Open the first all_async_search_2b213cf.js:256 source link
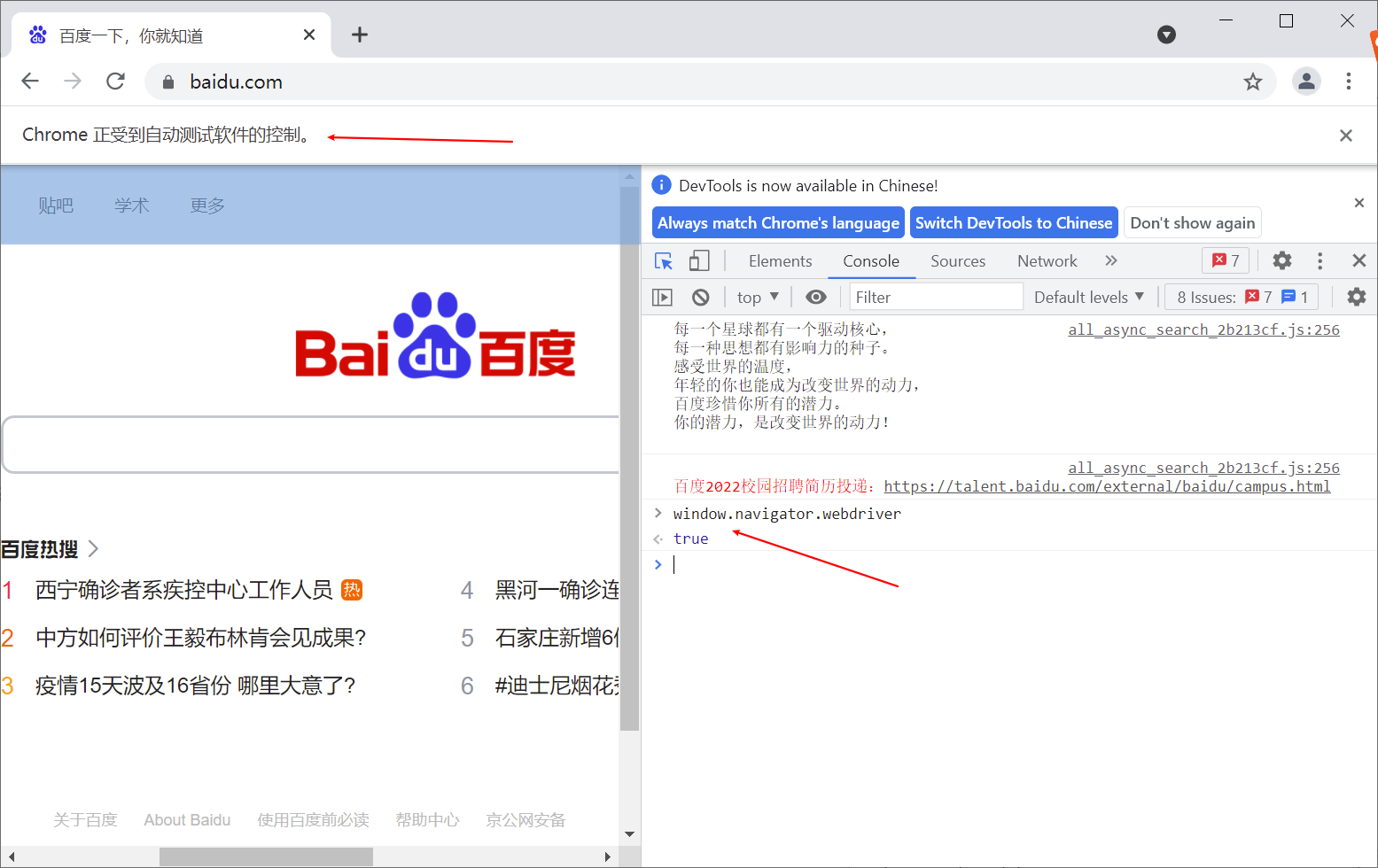Screen dimensions: 1378x868 1203,329
